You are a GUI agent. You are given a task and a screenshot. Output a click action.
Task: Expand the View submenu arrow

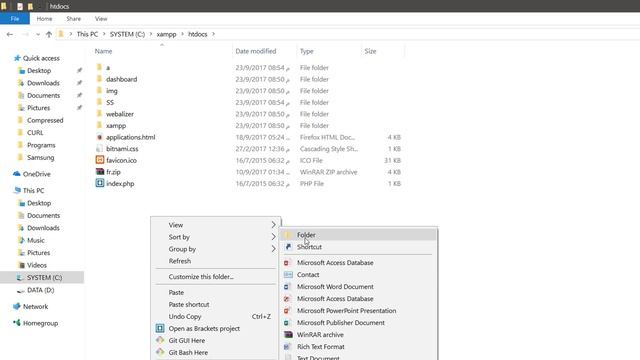[273, 225]
